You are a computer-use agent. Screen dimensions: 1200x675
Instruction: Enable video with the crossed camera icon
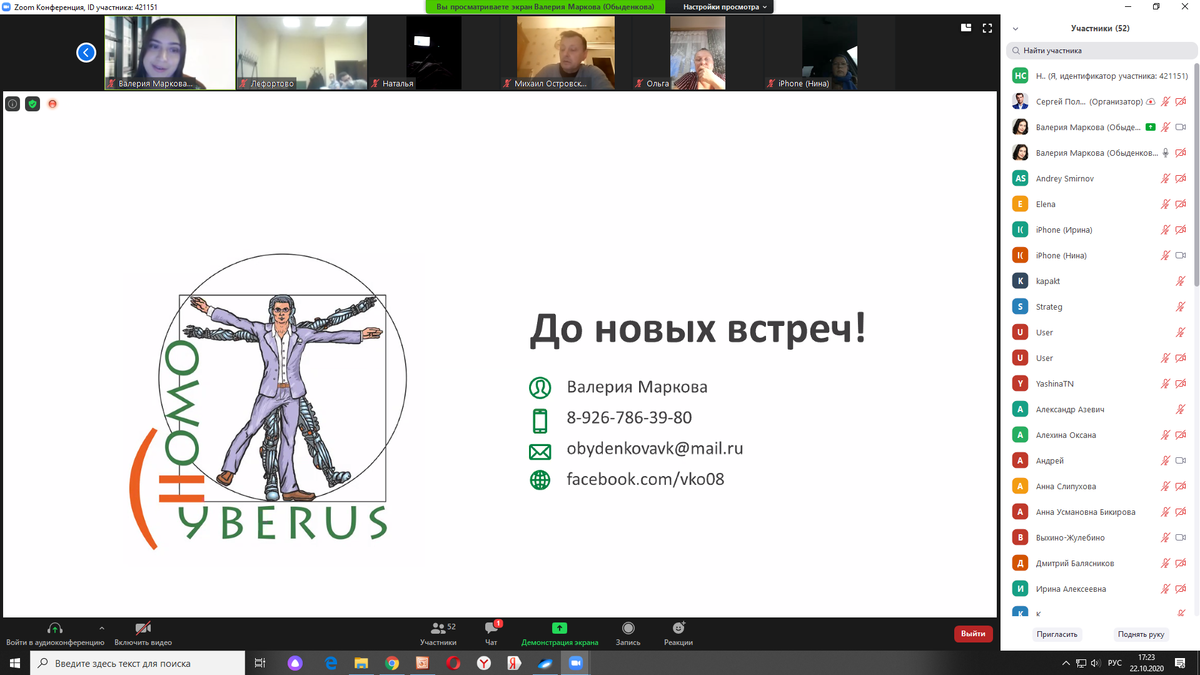[x=143, y=628]
